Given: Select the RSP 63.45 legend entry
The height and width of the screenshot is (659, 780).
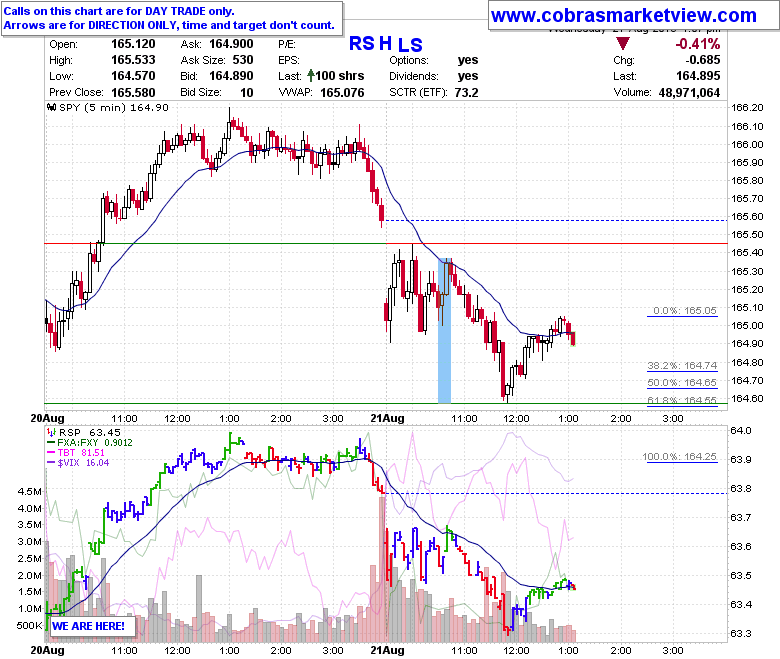Looking at the screenshot, I should pos(90,432).
